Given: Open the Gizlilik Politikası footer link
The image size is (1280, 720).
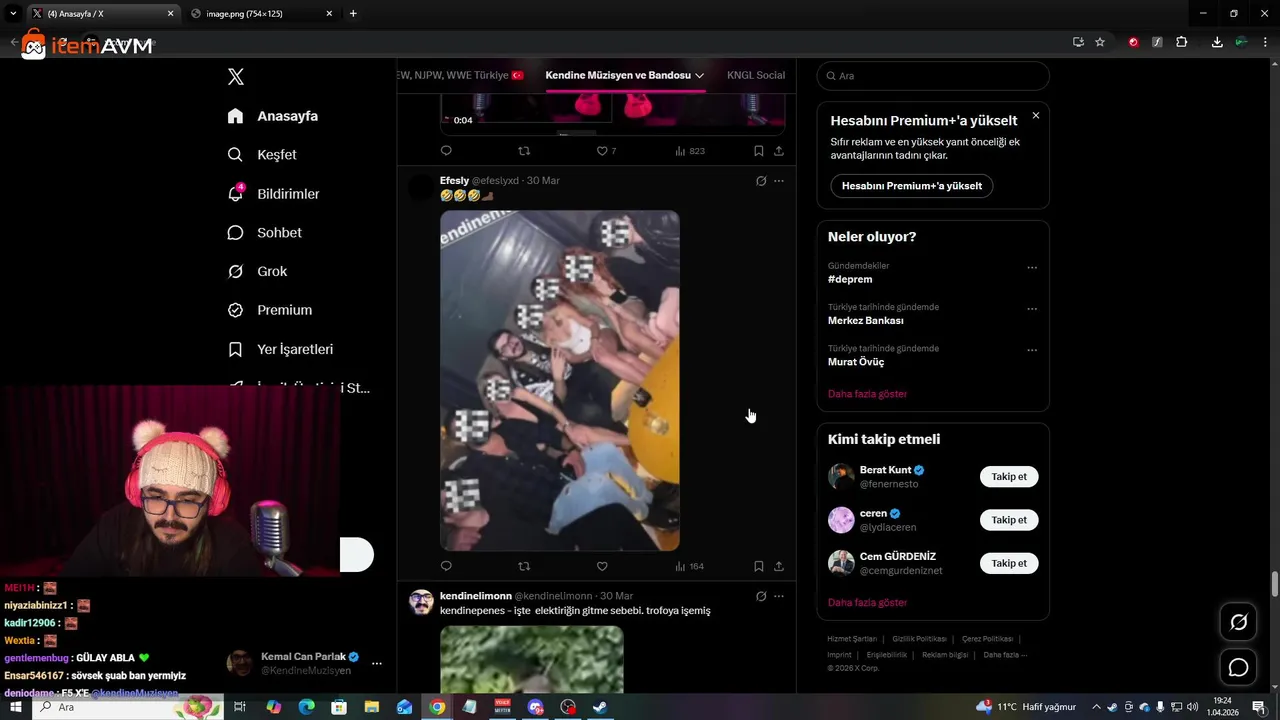Looking at the screenshot, I should tap(919, 639).
